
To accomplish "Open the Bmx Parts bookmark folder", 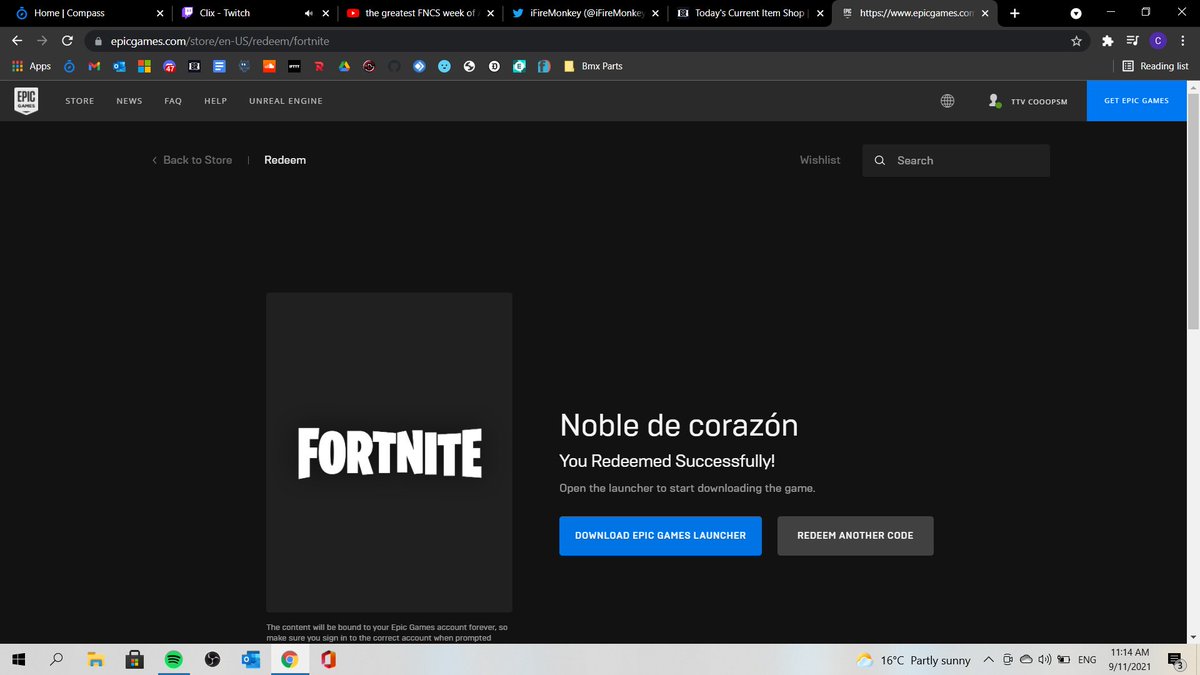I will pos(593,66).
